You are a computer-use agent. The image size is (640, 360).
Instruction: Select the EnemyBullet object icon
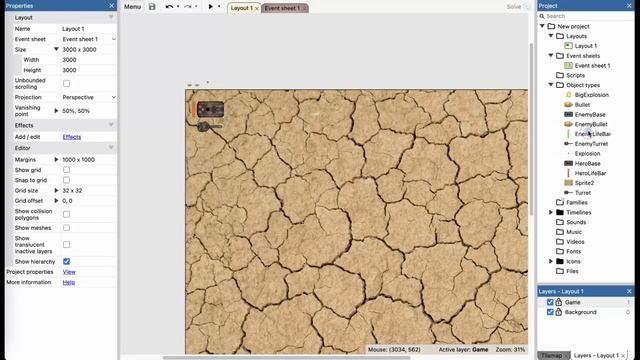[568, 124]
